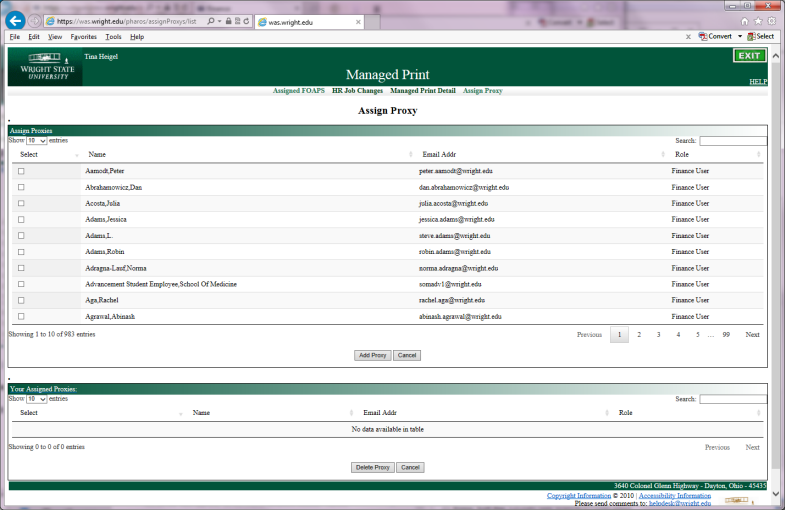Go to Assigned FOAPS tab
The image size is (785, 510).
pos(298,91)
